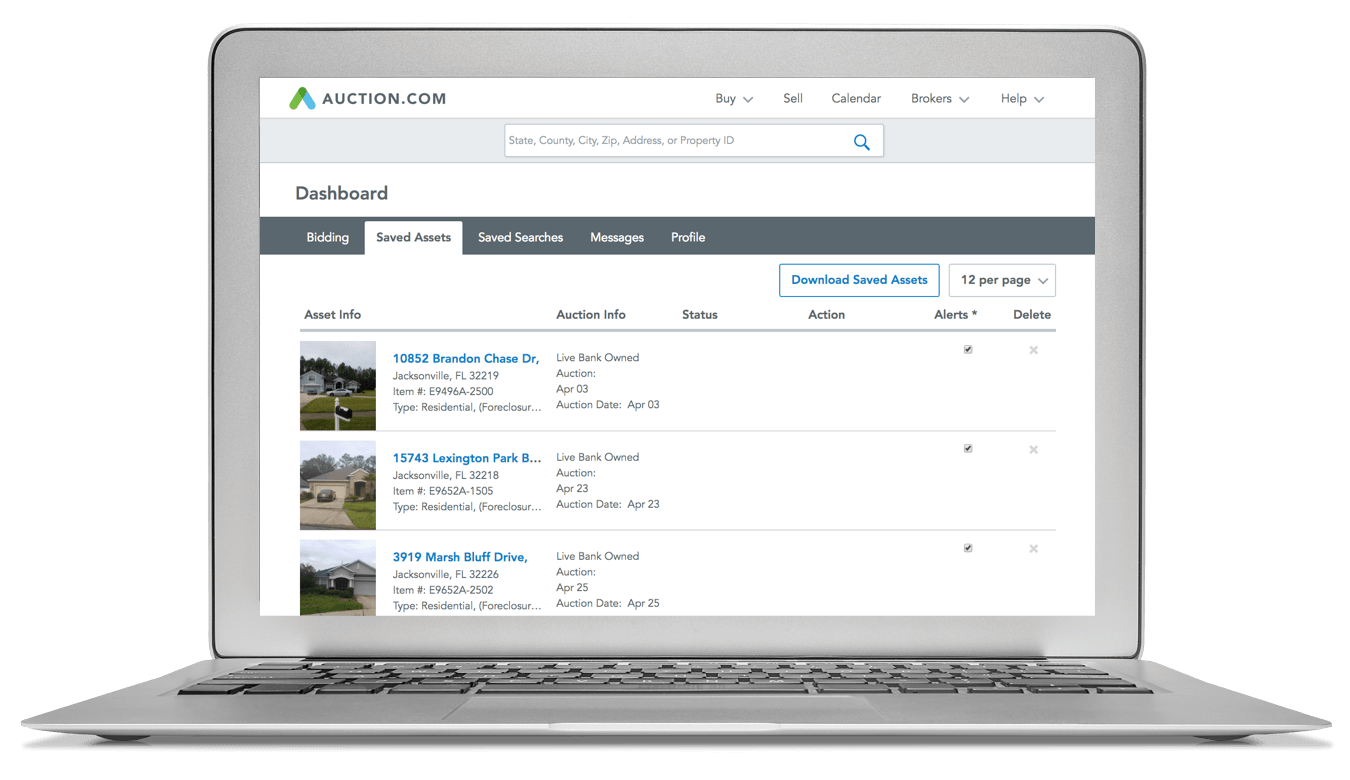
Task: Toggle alerts for 10852 Brandon Chase Dr
Action: coord(967,350)
